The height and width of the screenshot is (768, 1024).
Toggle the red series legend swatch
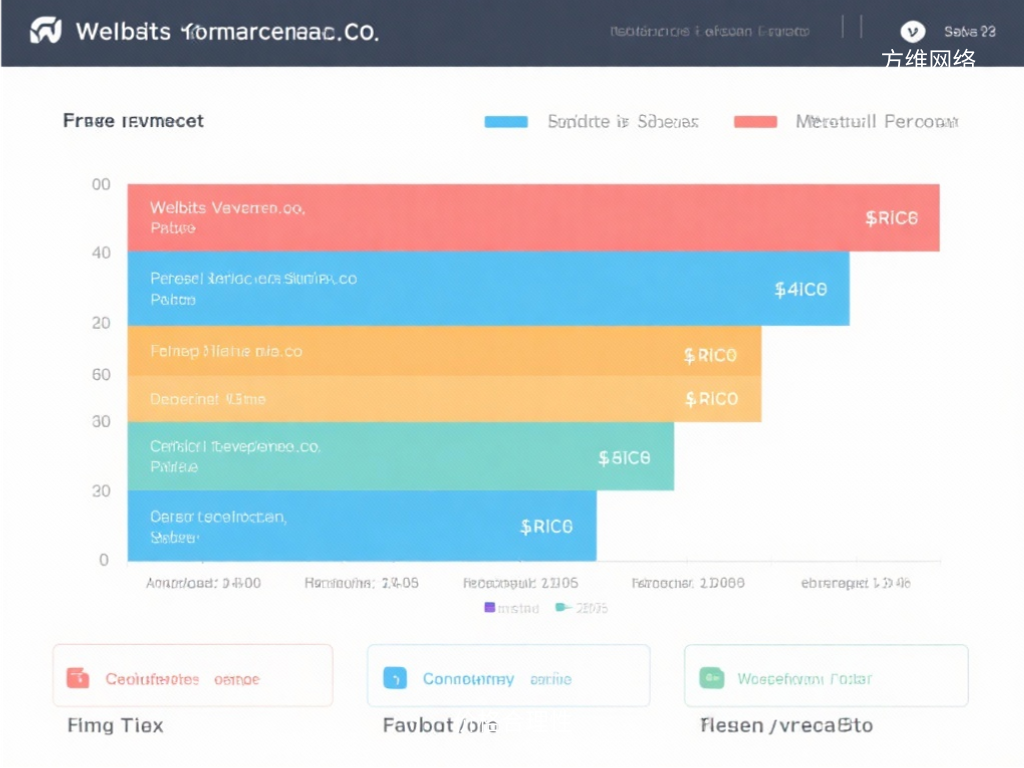point(755,122)
